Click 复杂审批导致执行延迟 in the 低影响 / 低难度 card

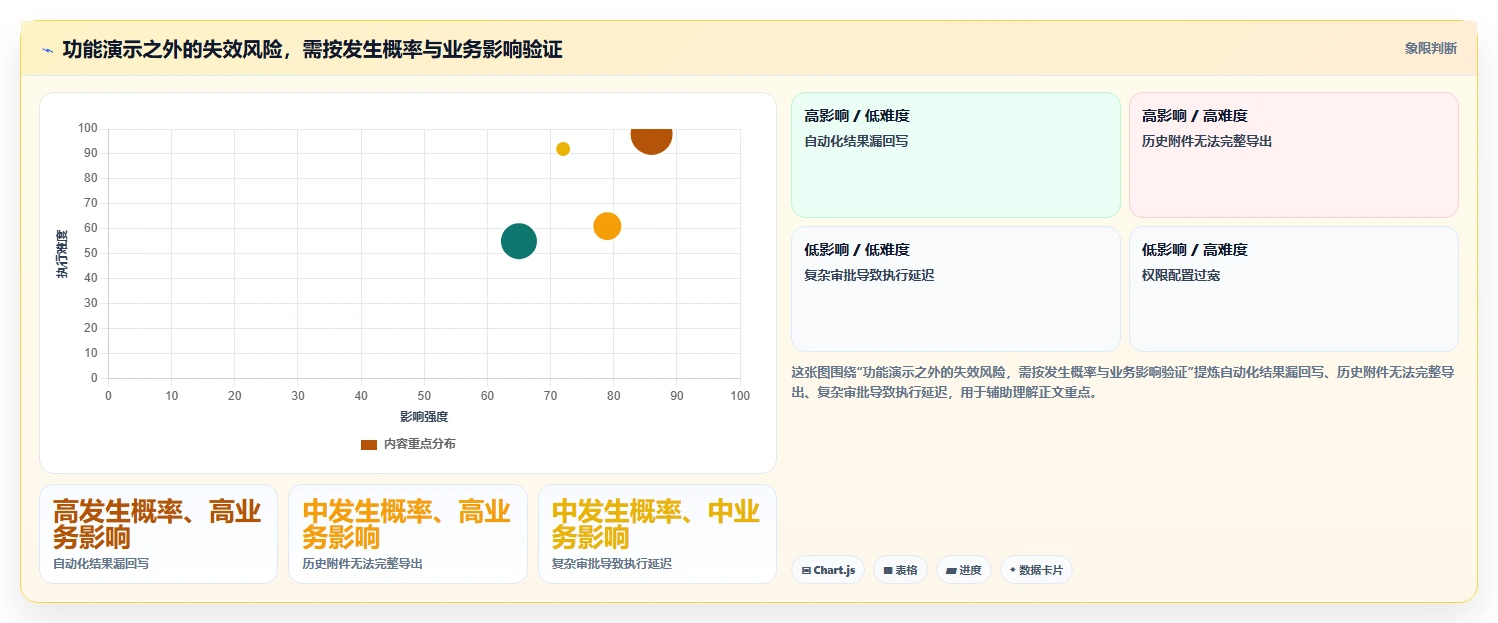[x=869, y=275]
